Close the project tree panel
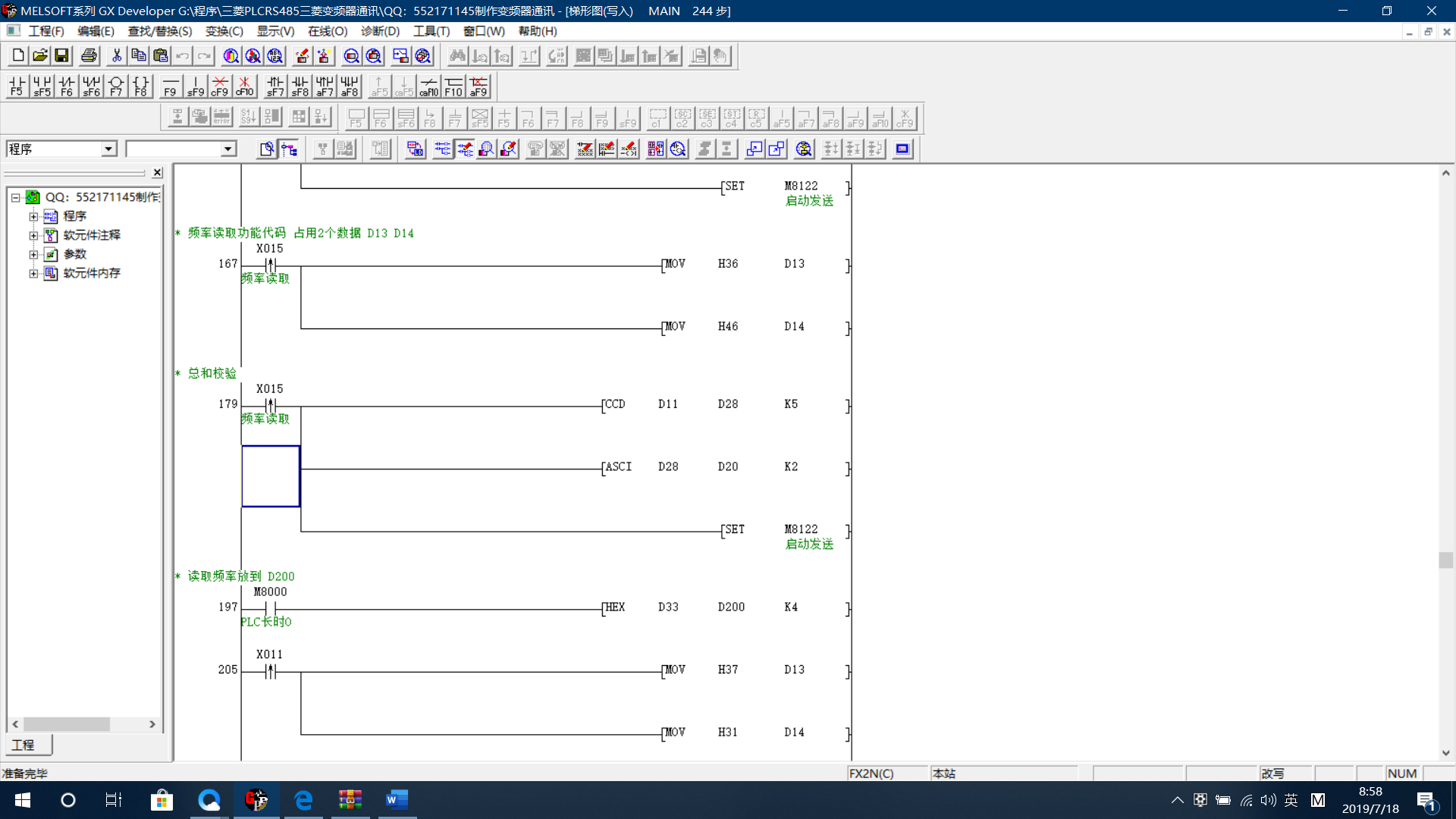1456x819 pixels. [x=158, y=172]
